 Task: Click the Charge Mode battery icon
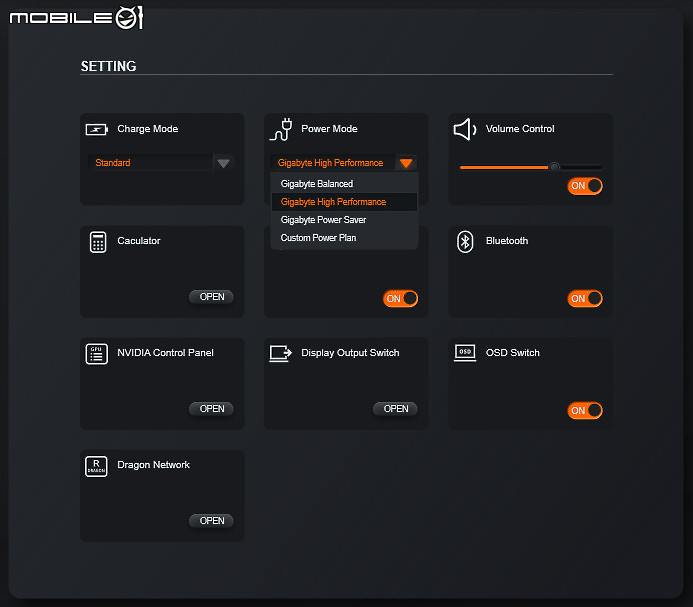coord(96,130)
